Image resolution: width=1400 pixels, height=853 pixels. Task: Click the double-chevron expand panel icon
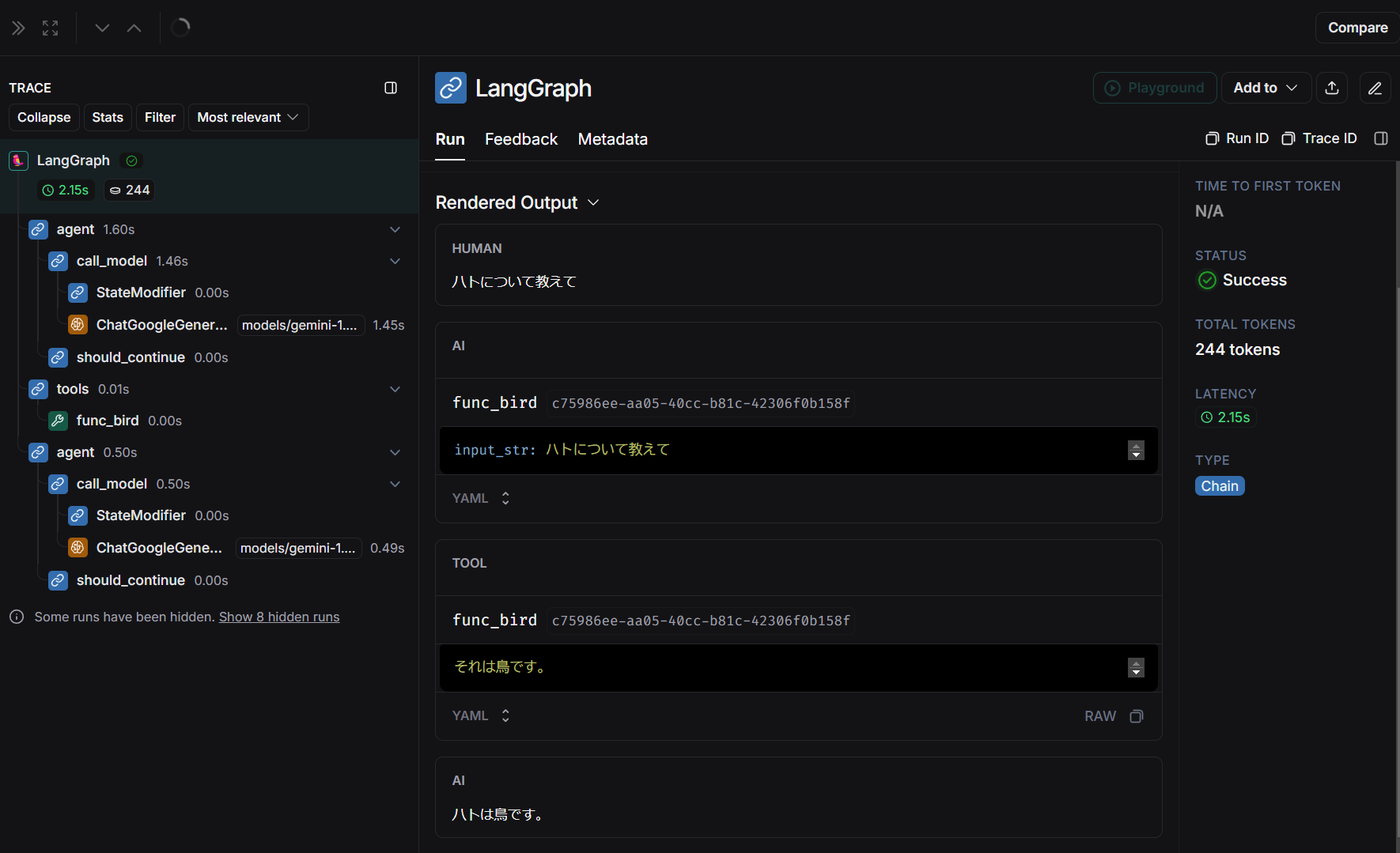pyautogui.click(x=18, y=28)
